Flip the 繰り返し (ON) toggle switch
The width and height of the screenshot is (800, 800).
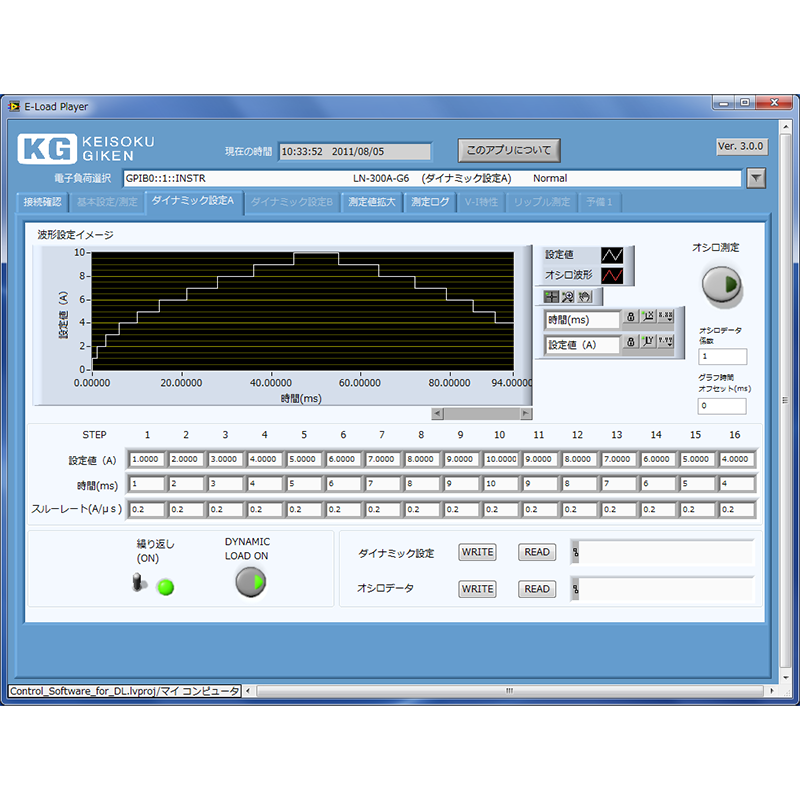[x=140, y=584]
